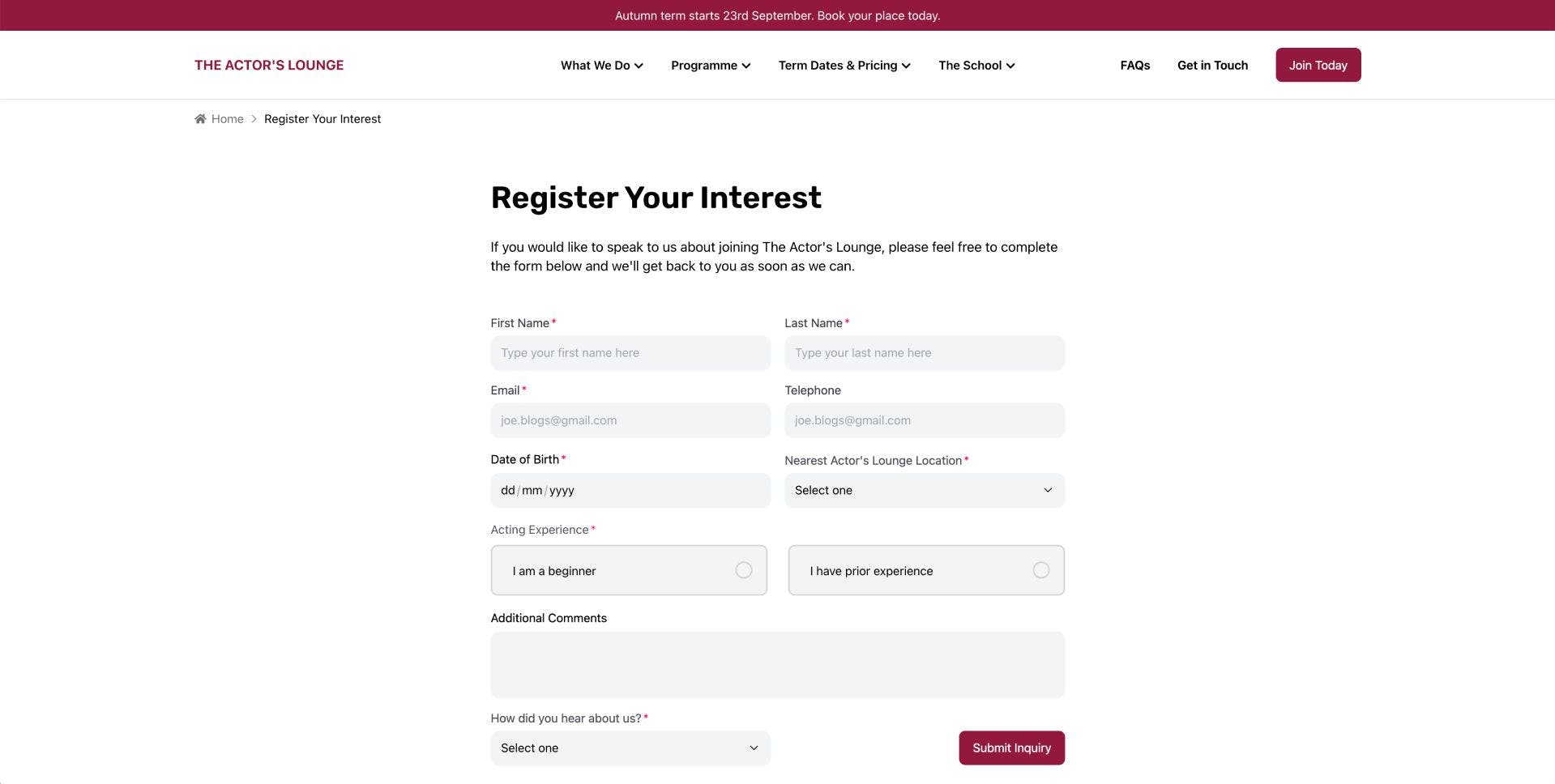This screenshot has width=1555, height=784.
Task: Open the FAQs link
Action: pyautogui.click(x=1134, y=66)
